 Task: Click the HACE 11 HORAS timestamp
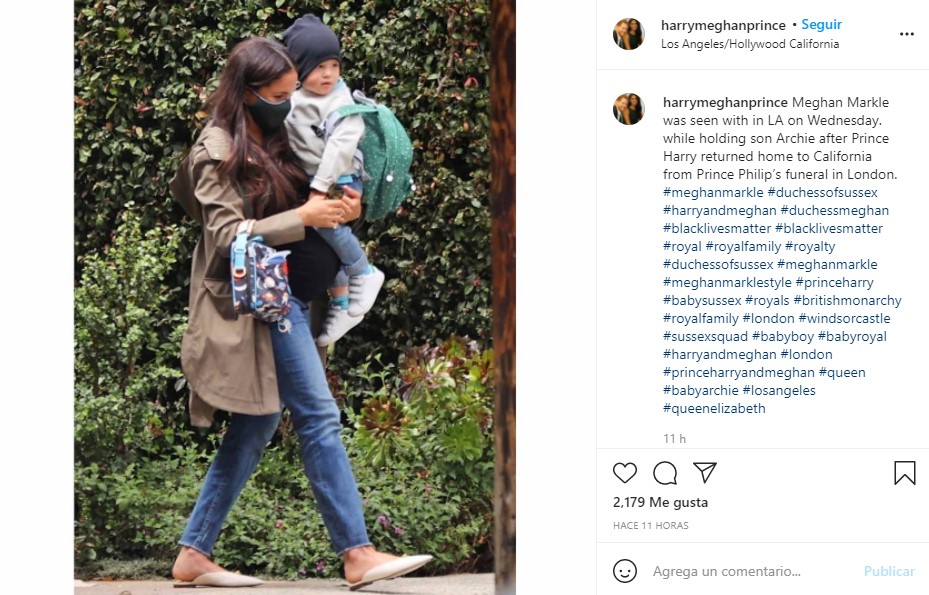(651, 526)
